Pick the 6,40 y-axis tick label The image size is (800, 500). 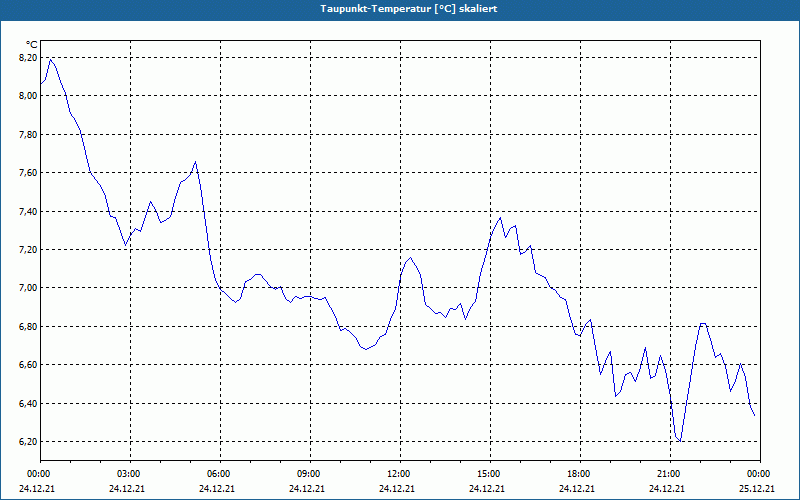pyautogui.click(x=28, y=404)
